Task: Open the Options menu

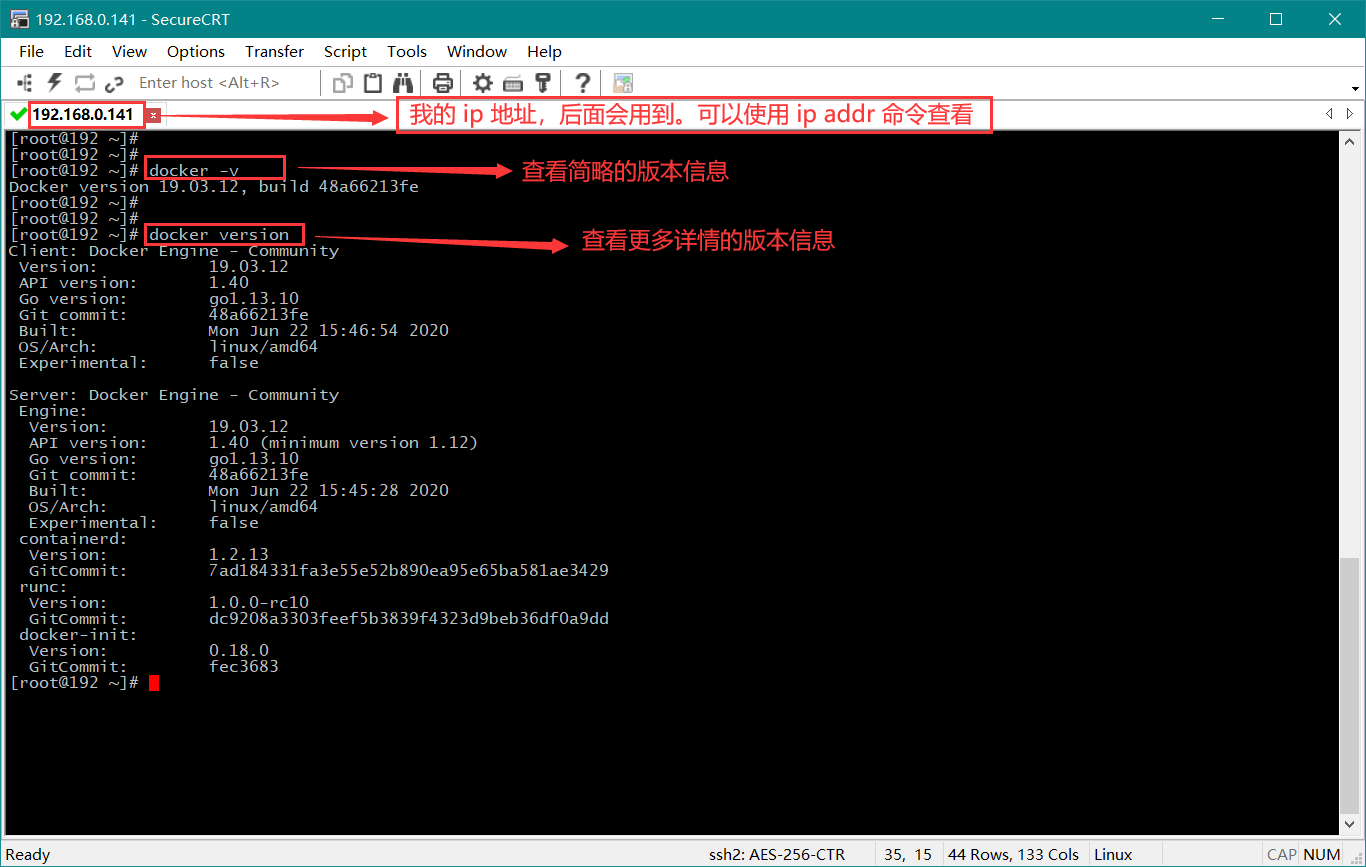Action: coord(196,52)
